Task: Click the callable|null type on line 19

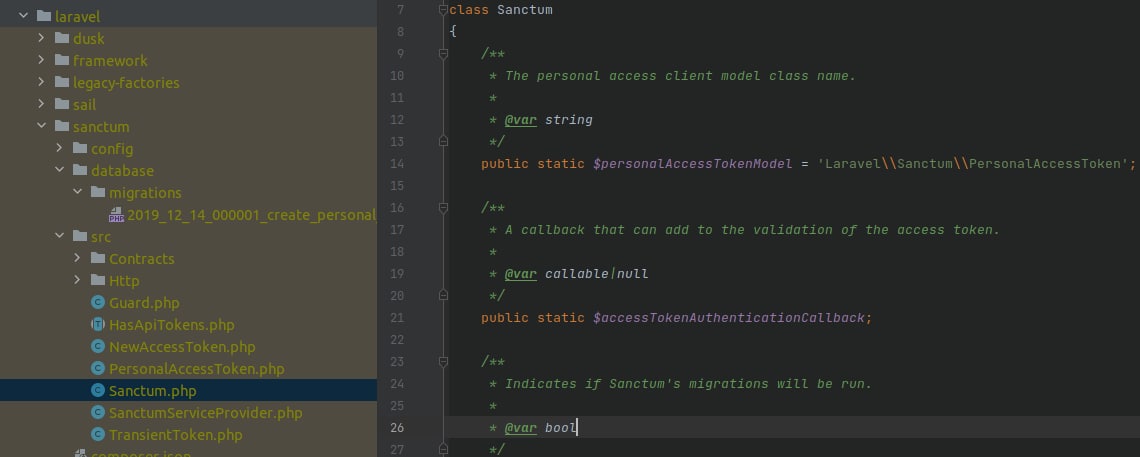Action: coord(596,273)
